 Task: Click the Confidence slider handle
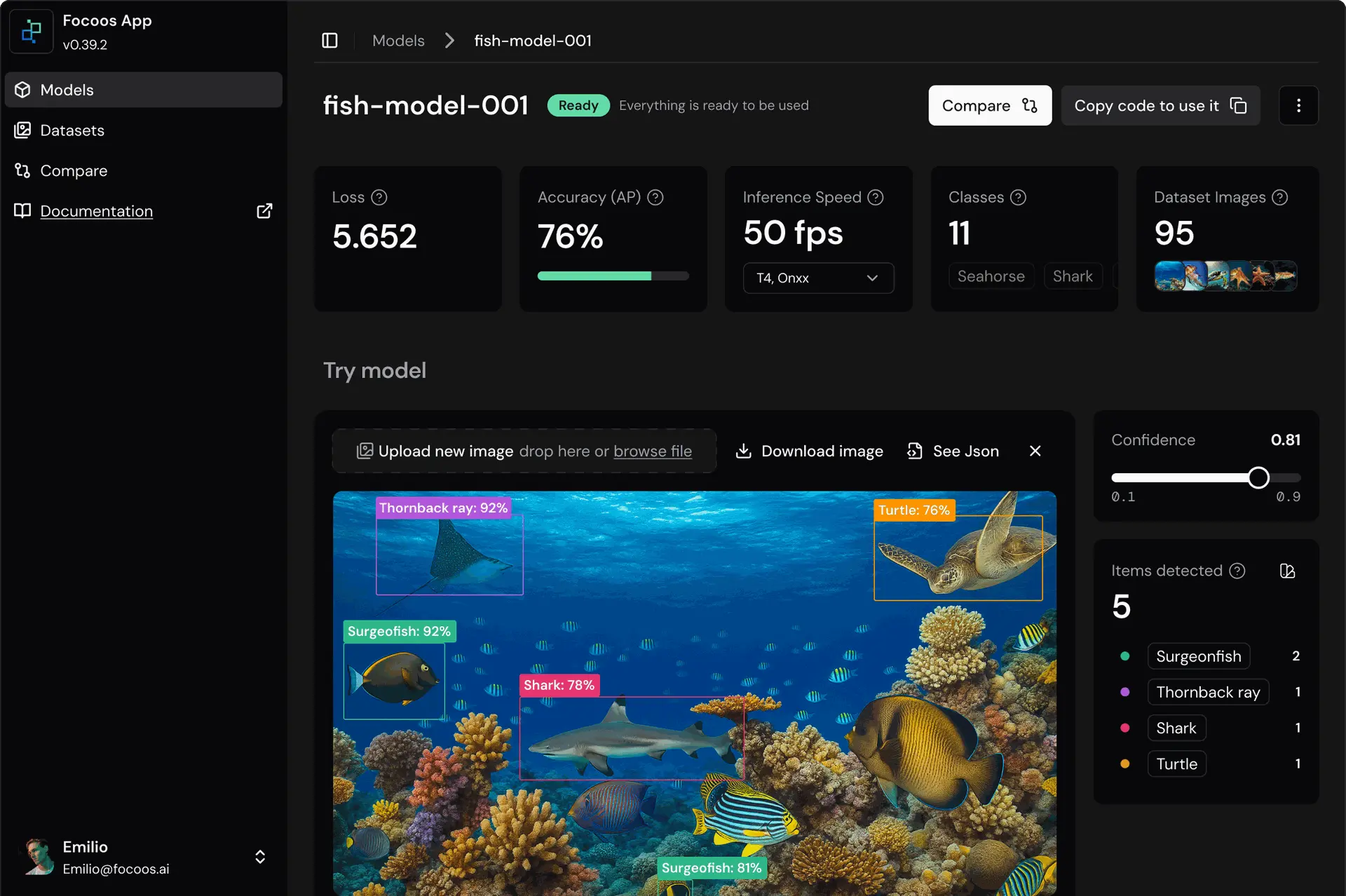[x=1258, y=477]
